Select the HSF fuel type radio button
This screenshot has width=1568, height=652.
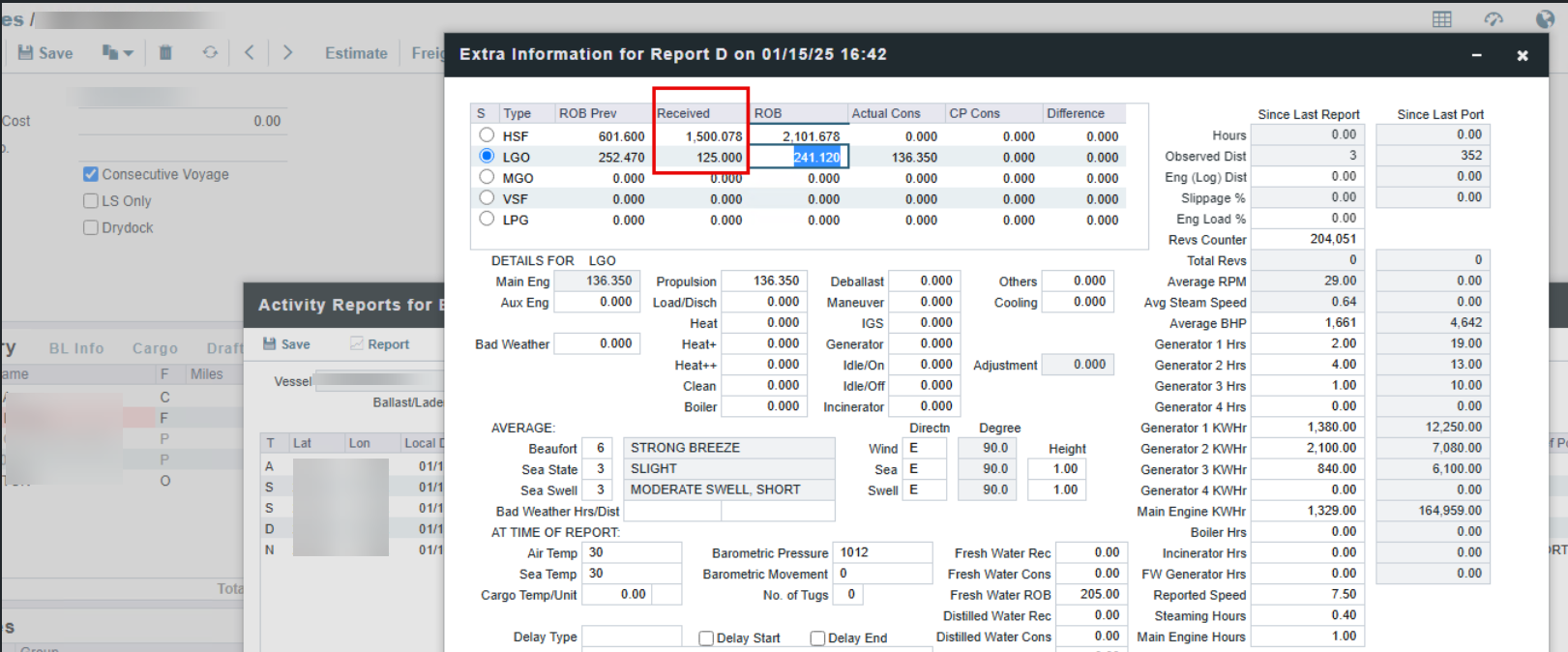tap(487, 135)
